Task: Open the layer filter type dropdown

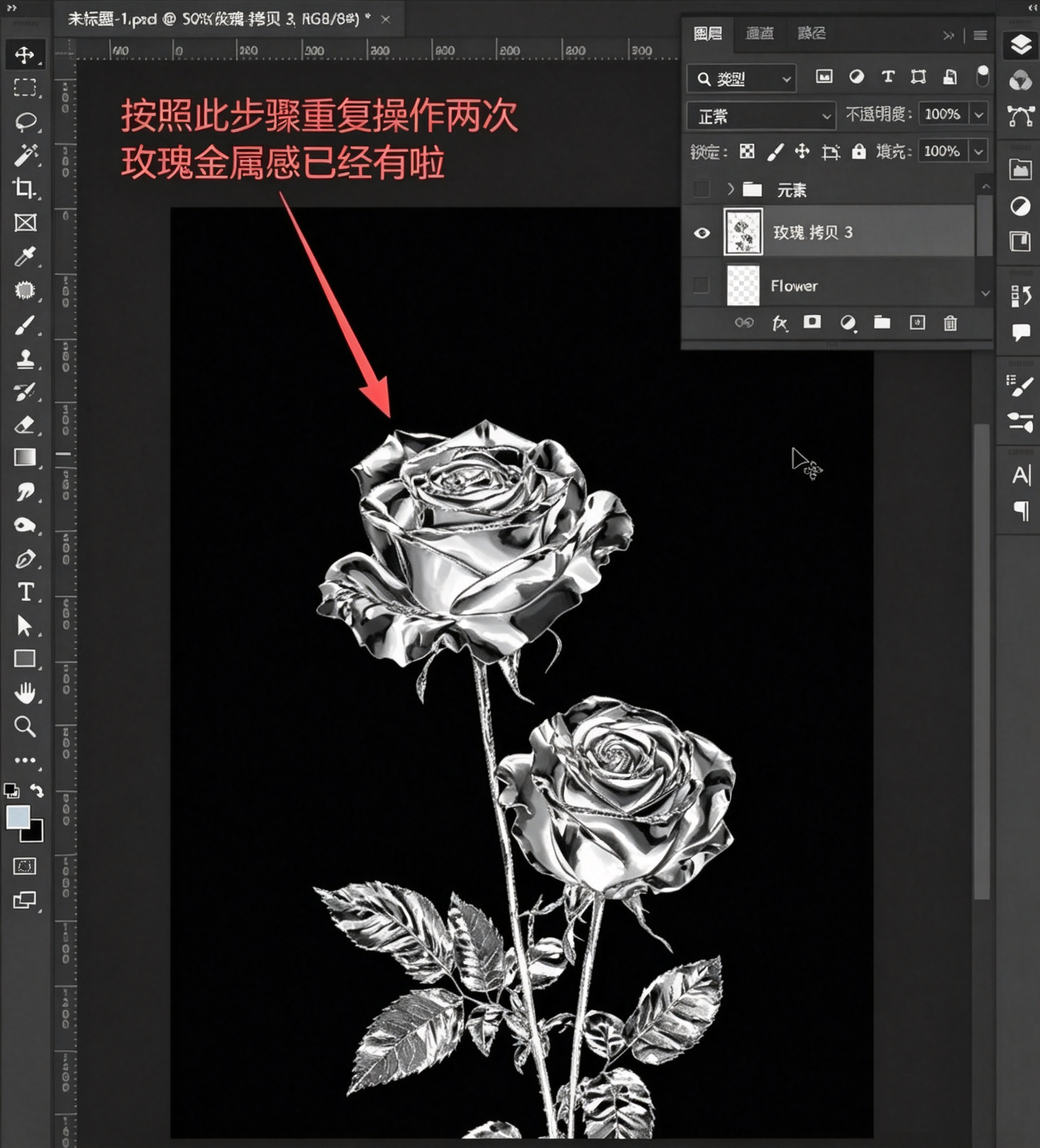Action: 742,78
